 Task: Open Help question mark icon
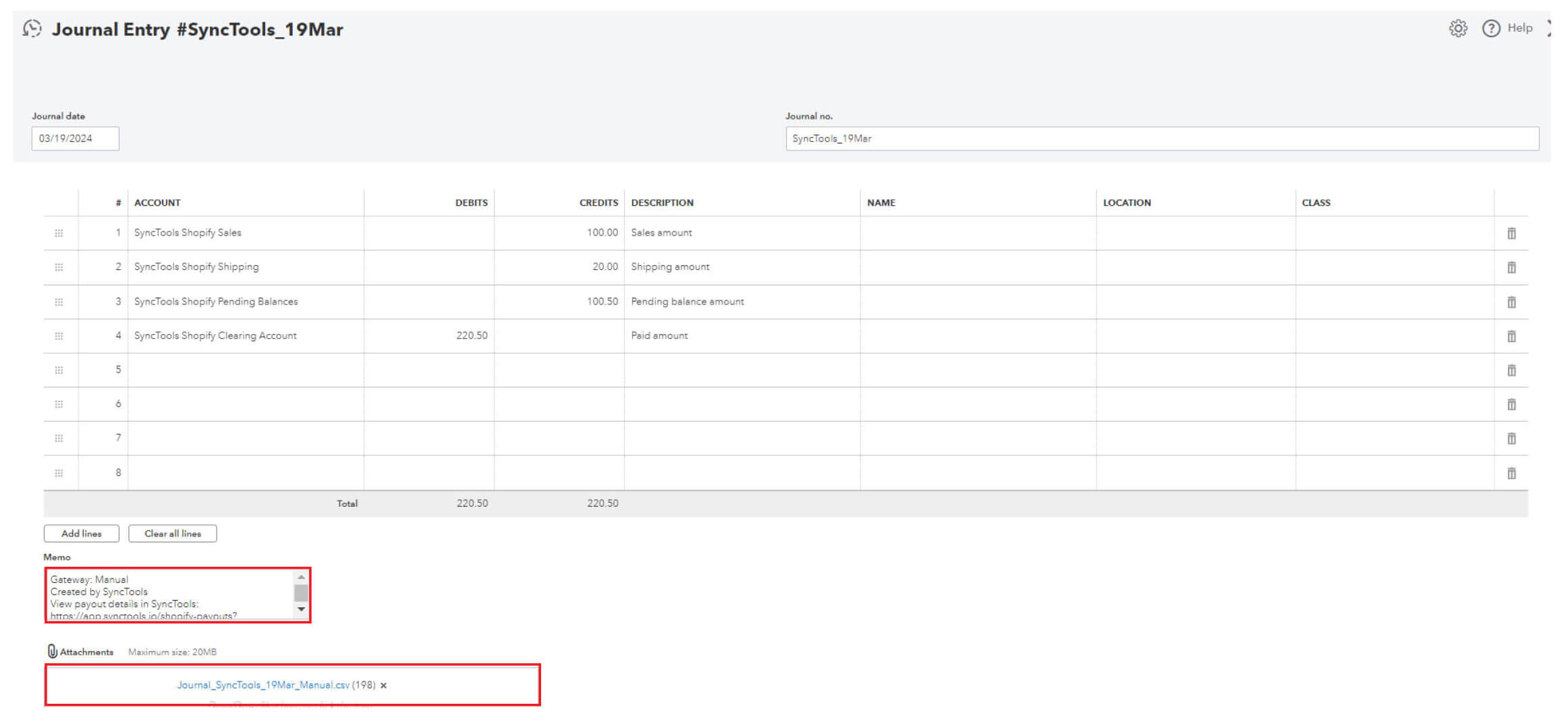coord(1491,28)
